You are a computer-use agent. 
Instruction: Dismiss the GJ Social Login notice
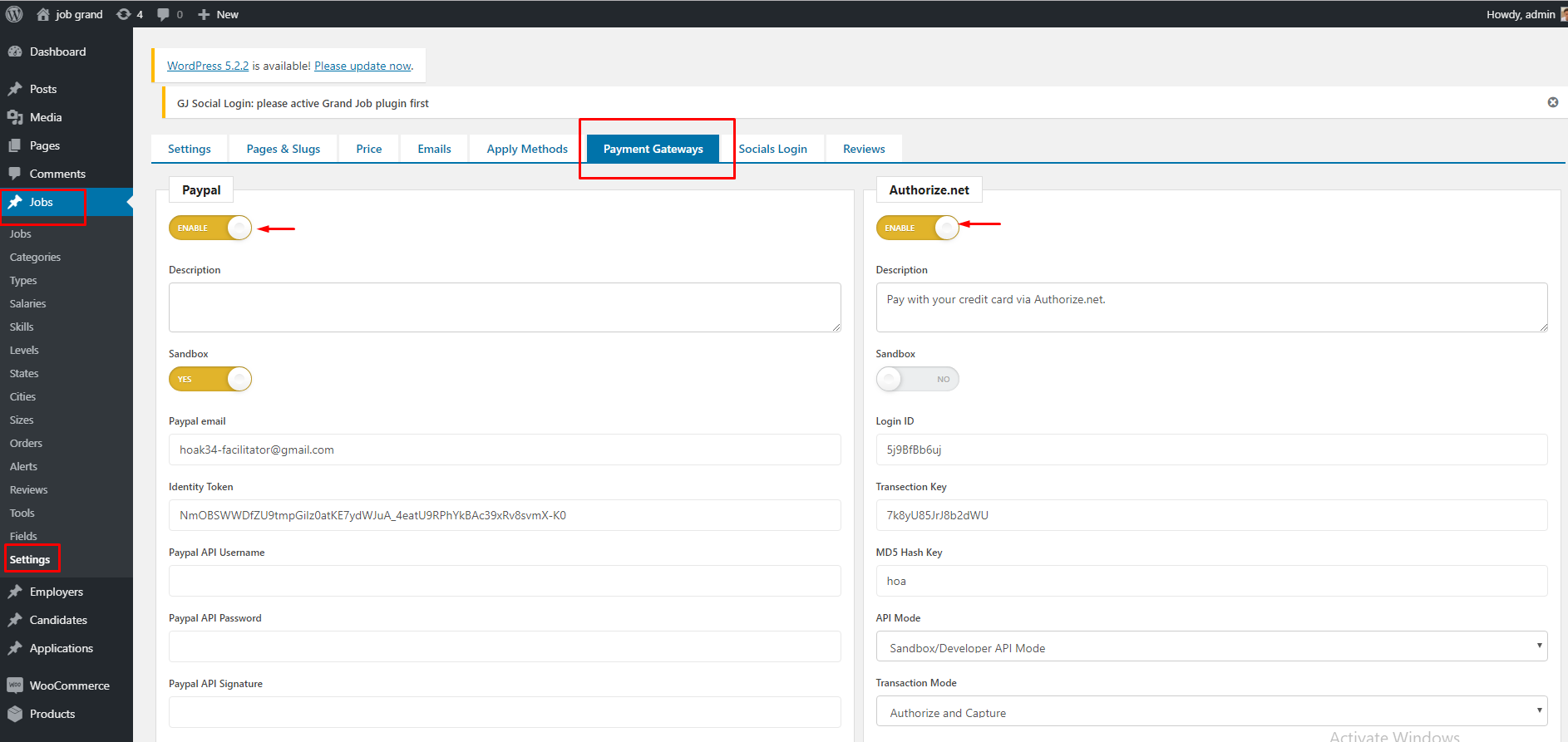coord(1552,102)
